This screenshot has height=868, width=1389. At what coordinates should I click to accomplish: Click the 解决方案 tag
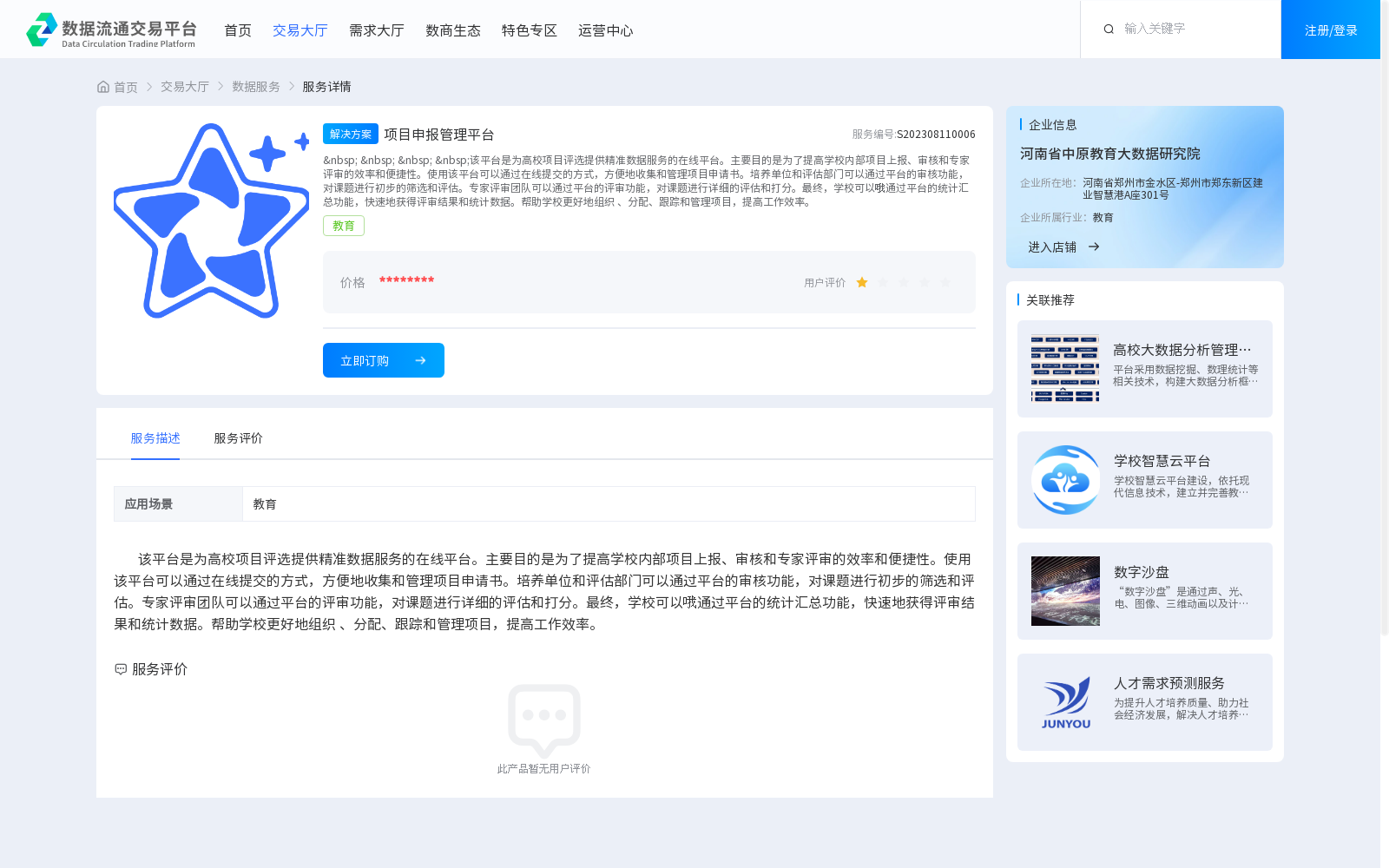pos(351,134)
